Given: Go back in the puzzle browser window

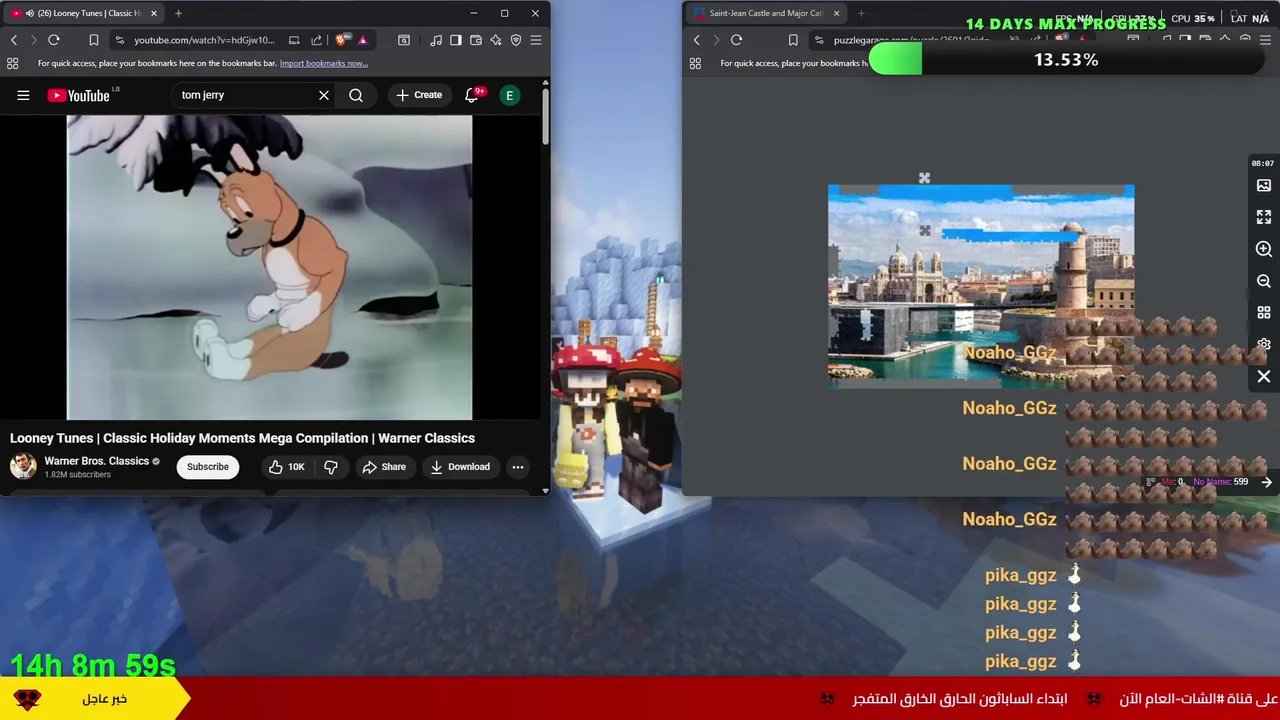Looking at the screenshot, I should (x=697, y=40).
